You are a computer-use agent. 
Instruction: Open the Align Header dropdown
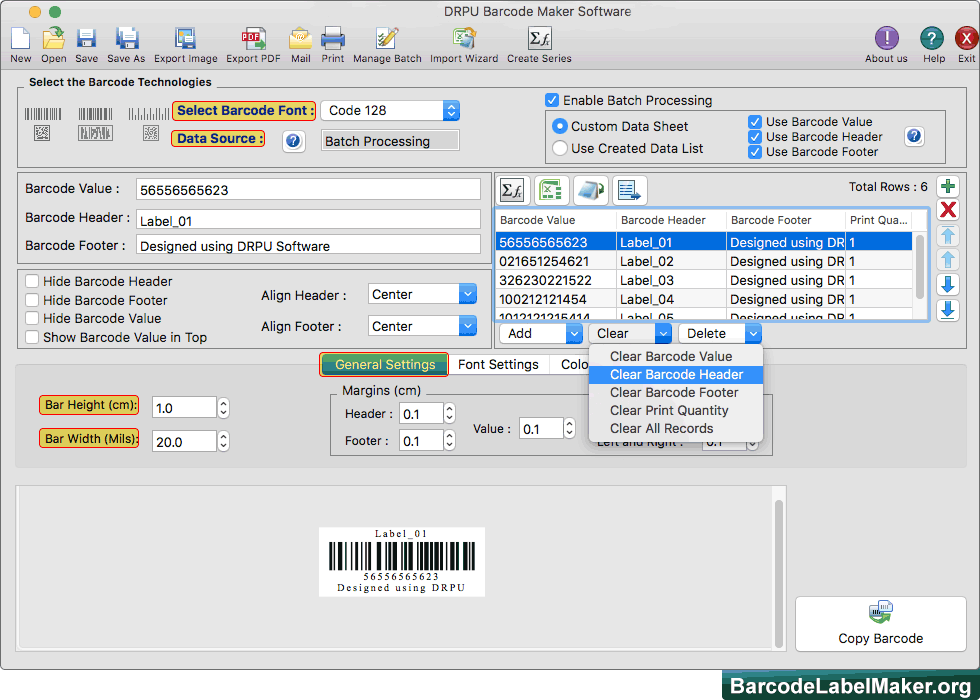point(422,293)
